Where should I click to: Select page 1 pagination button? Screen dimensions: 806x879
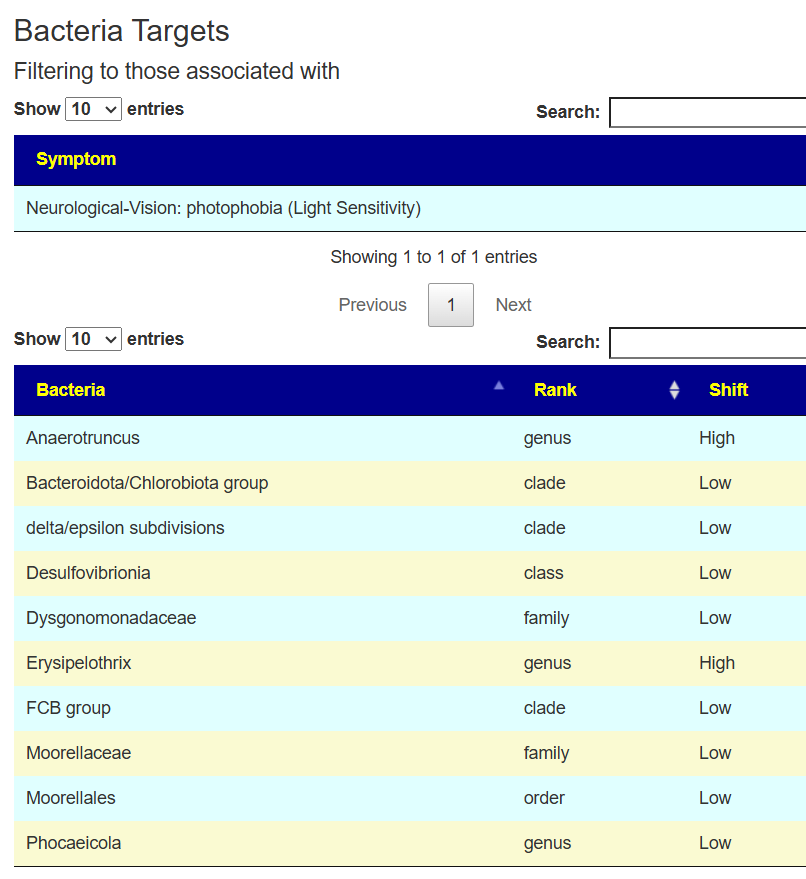pos(451,305)
